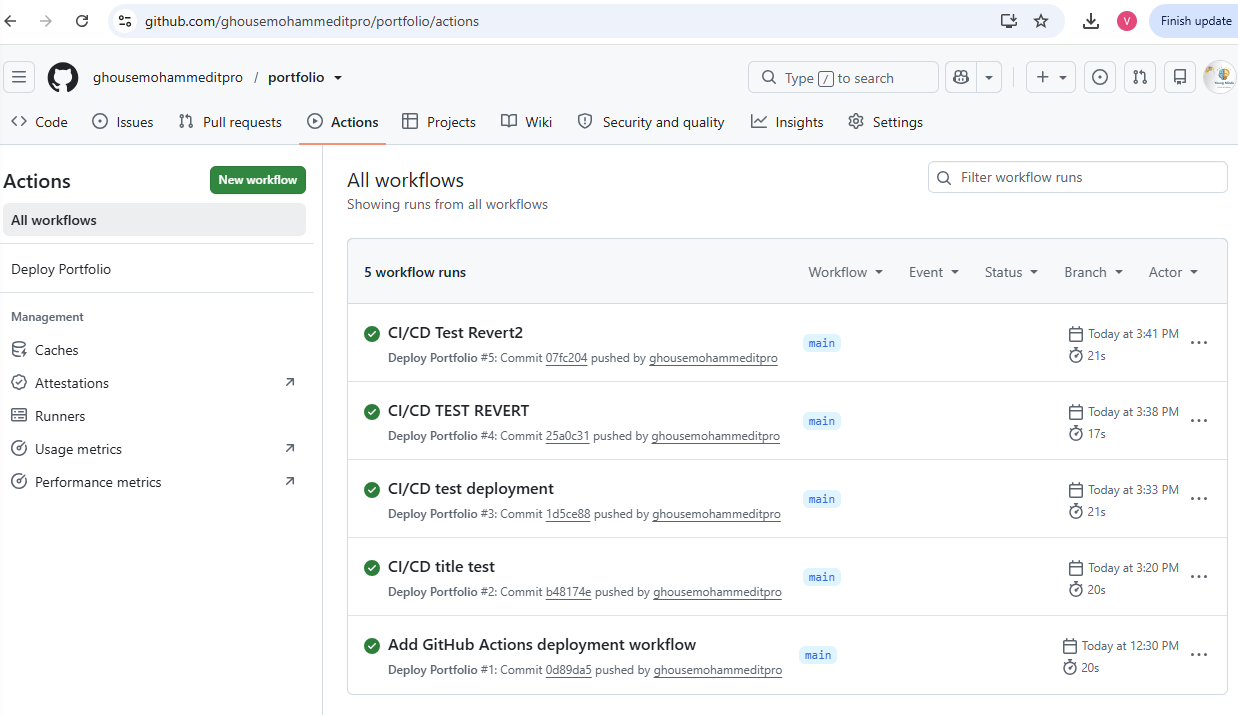Viewport: 1238px width, 715px height.
Task: Open external link arrow for Usage metrics
Action: point(290,448)
